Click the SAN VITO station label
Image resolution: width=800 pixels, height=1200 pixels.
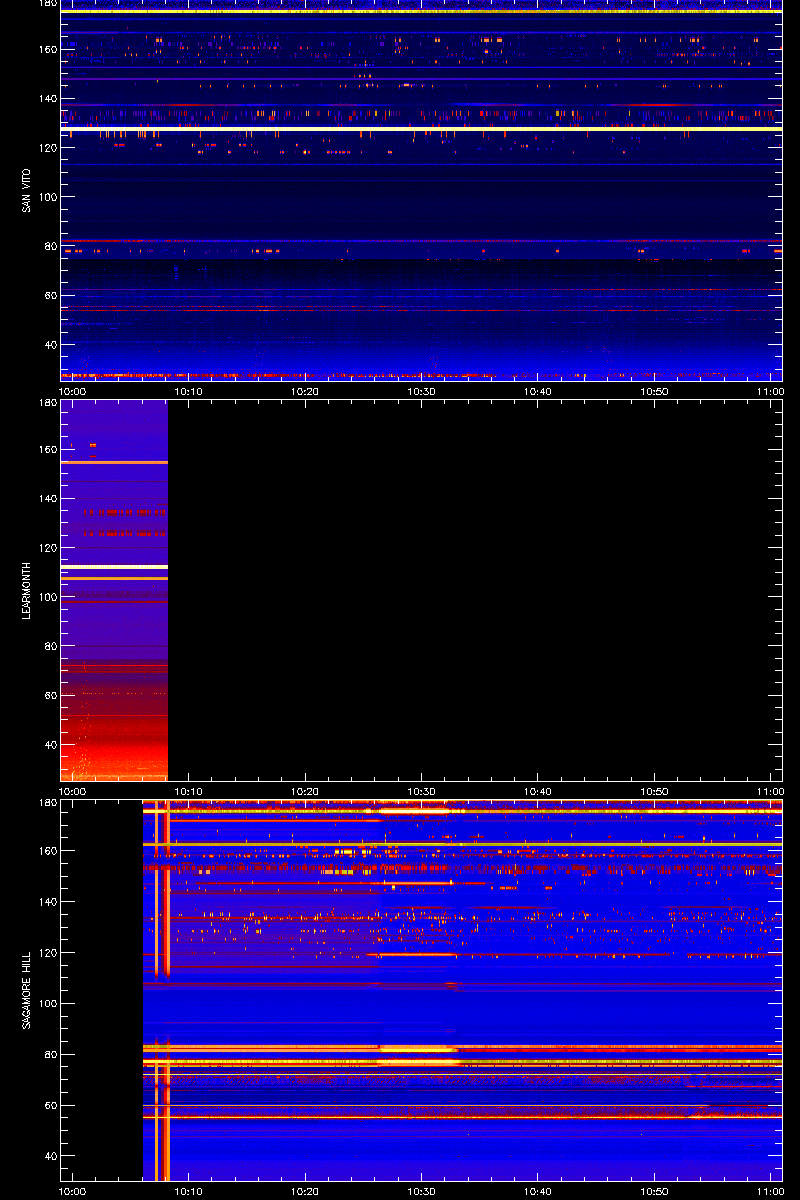click(x=26, y=190)
